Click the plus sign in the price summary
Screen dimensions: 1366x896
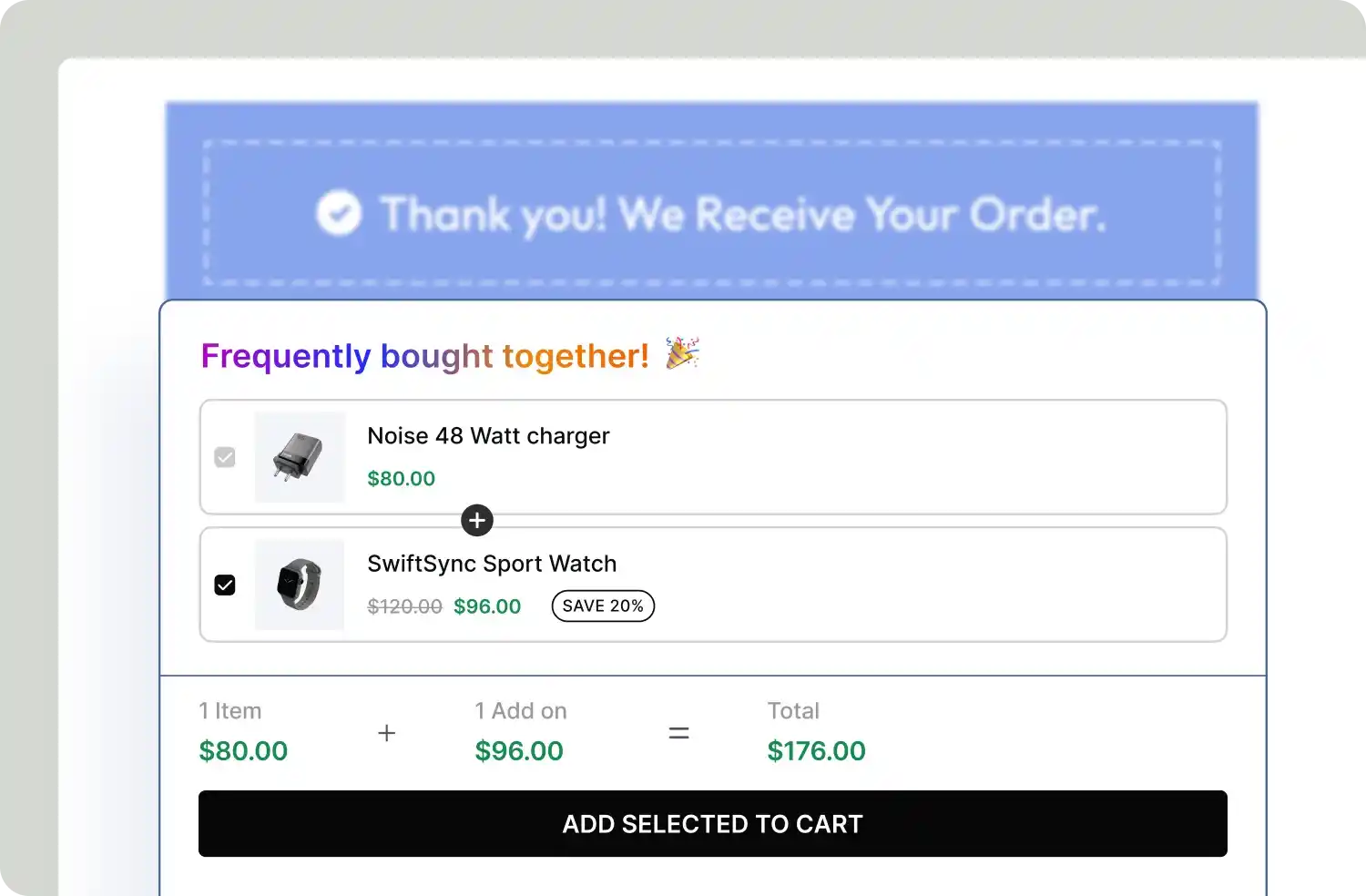point(387,733)
